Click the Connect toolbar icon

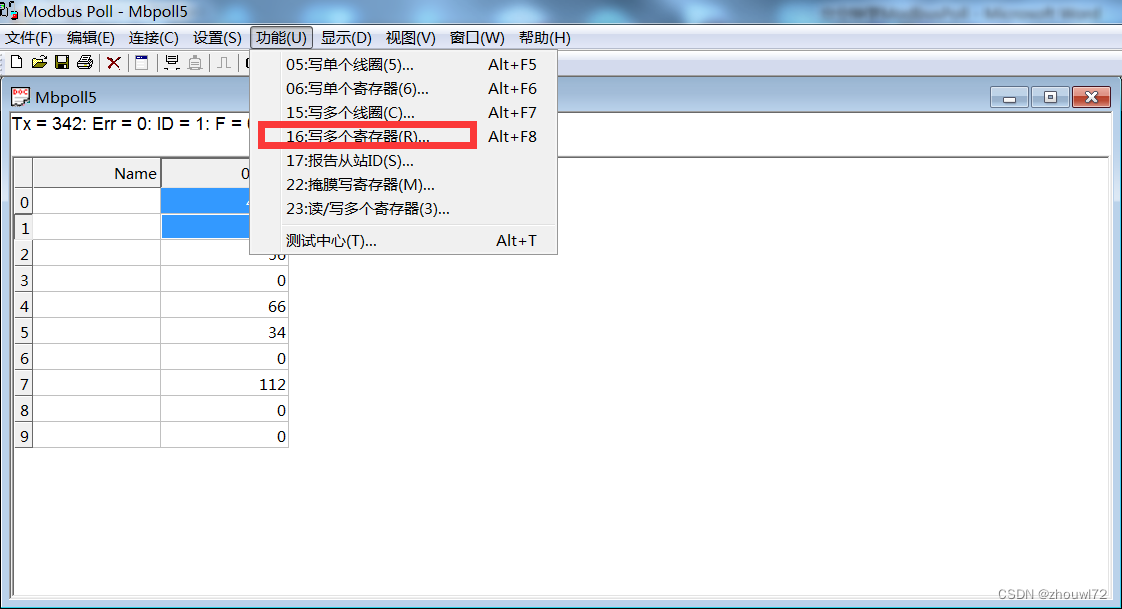coord(172,63)
